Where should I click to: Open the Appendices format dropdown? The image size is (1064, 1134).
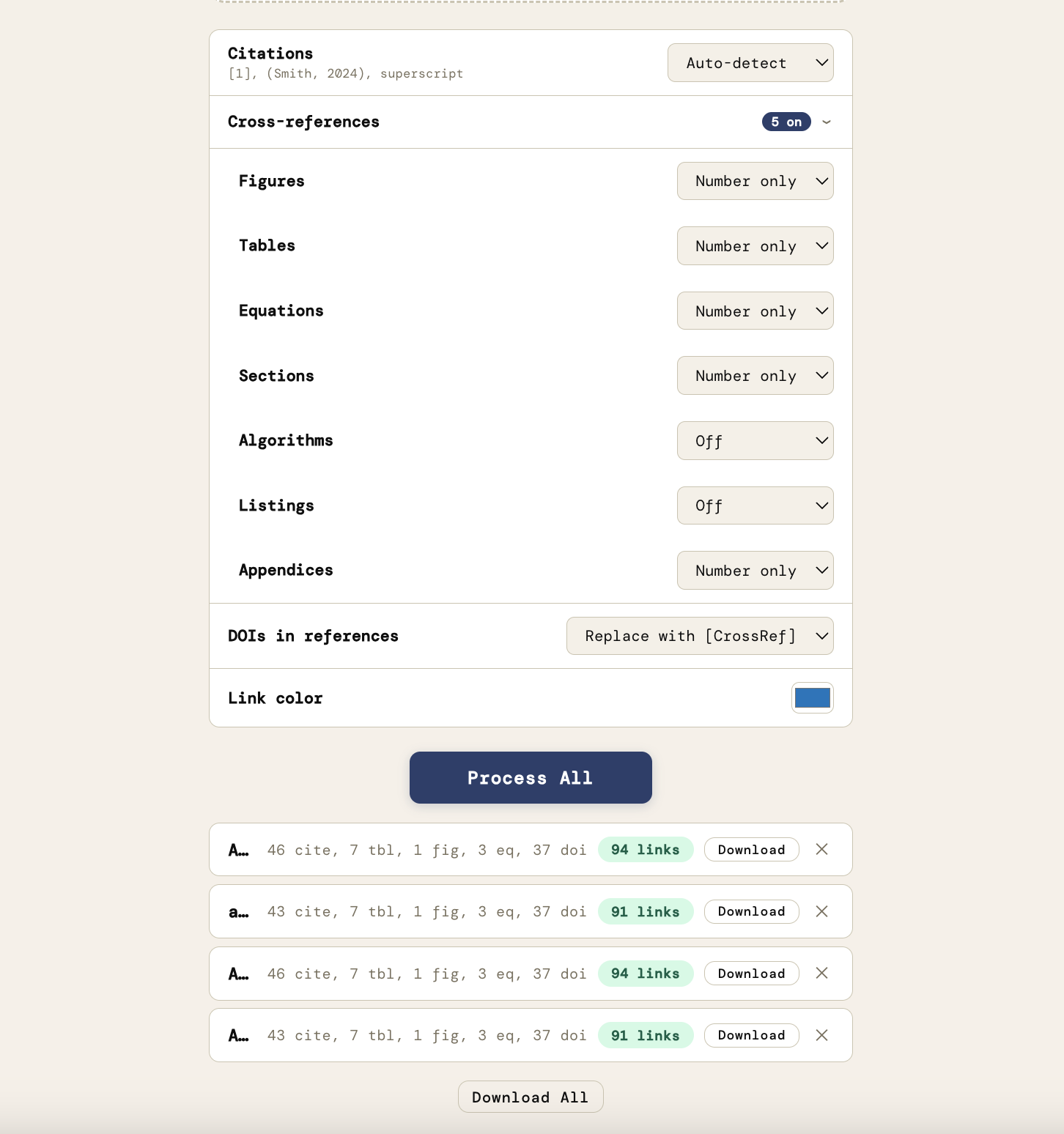(x=755, y=570)
